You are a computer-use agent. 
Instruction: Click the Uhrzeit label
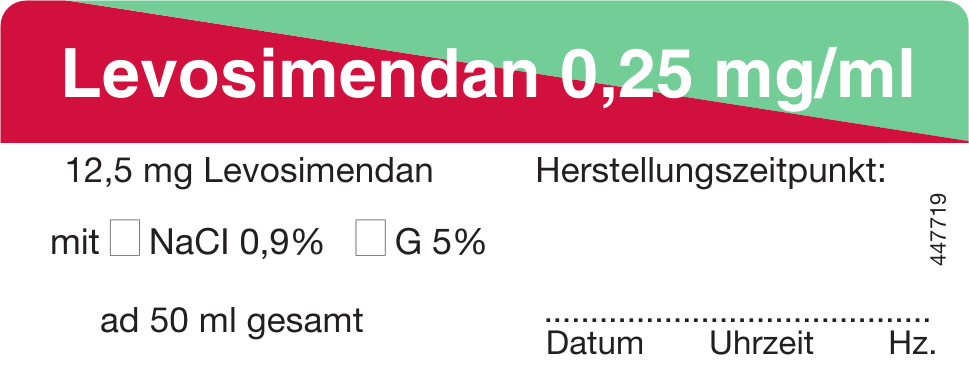point(761,344)
